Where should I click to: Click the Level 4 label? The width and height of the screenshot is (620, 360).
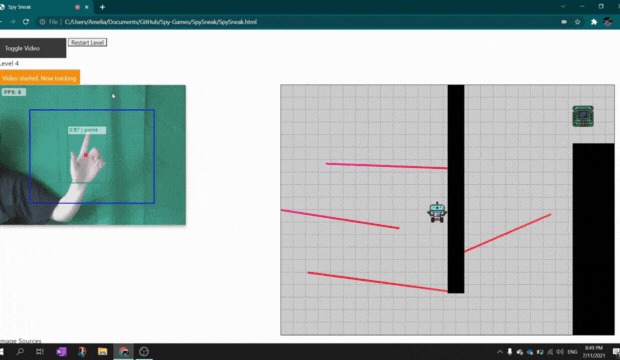point(9,63)
